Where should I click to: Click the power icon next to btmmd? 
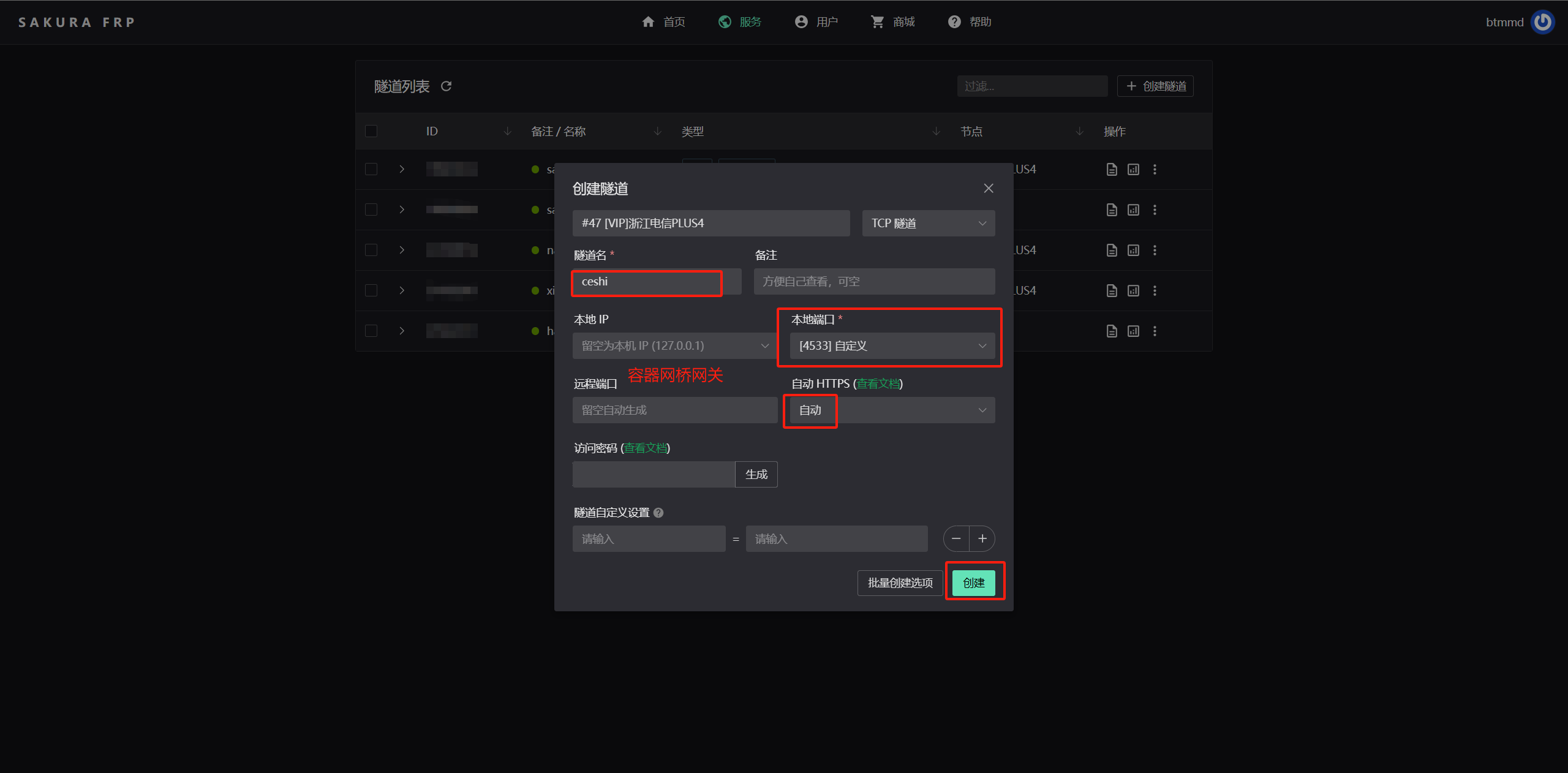click(1542, 22)
